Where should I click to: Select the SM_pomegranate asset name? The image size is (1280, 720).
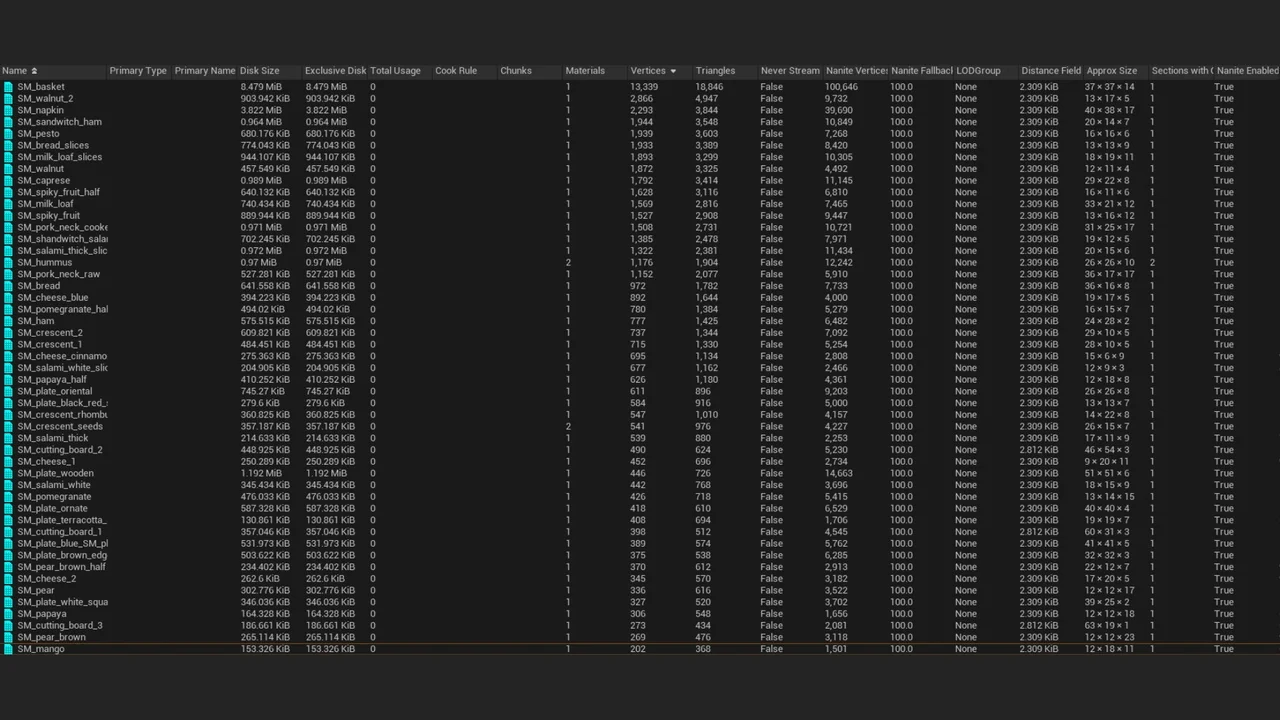click(54, 497)
